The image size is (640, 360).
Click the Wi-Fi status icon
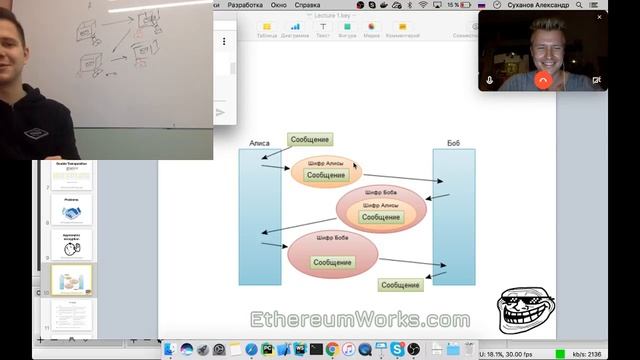(x=423, y=5)
